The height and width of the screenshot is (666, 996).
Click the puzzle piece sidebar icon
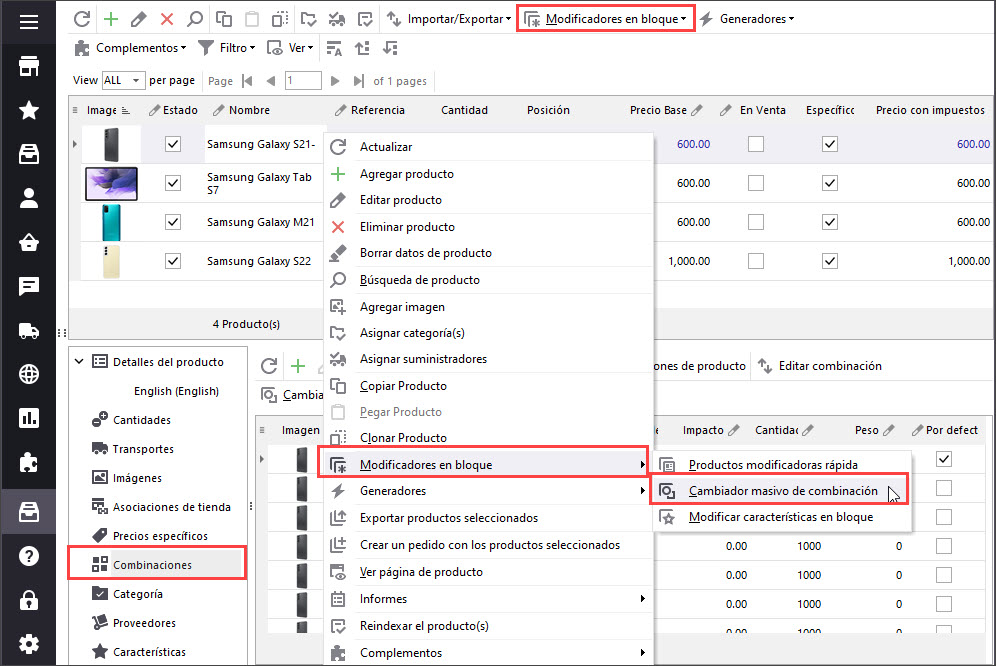[29, 463]
